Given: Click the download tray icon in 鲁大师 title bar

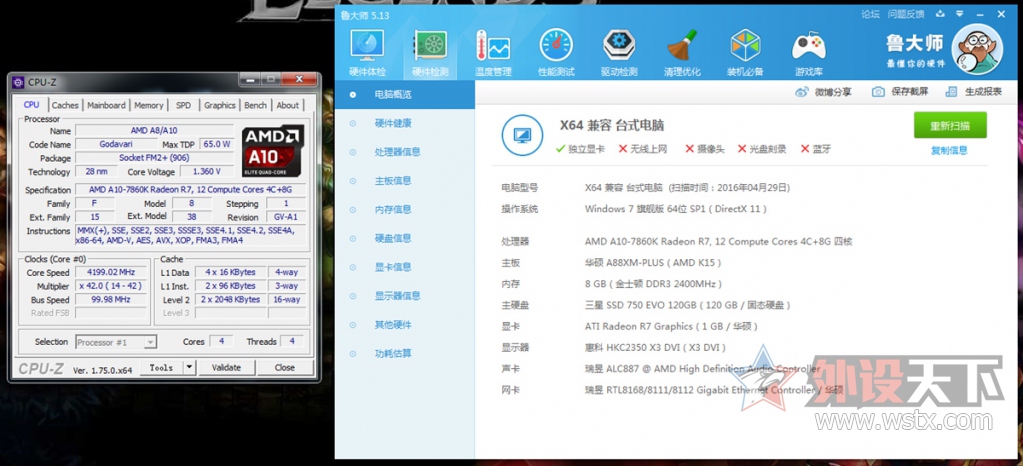Looking at the screenshot, I should [x=940, y=14].
